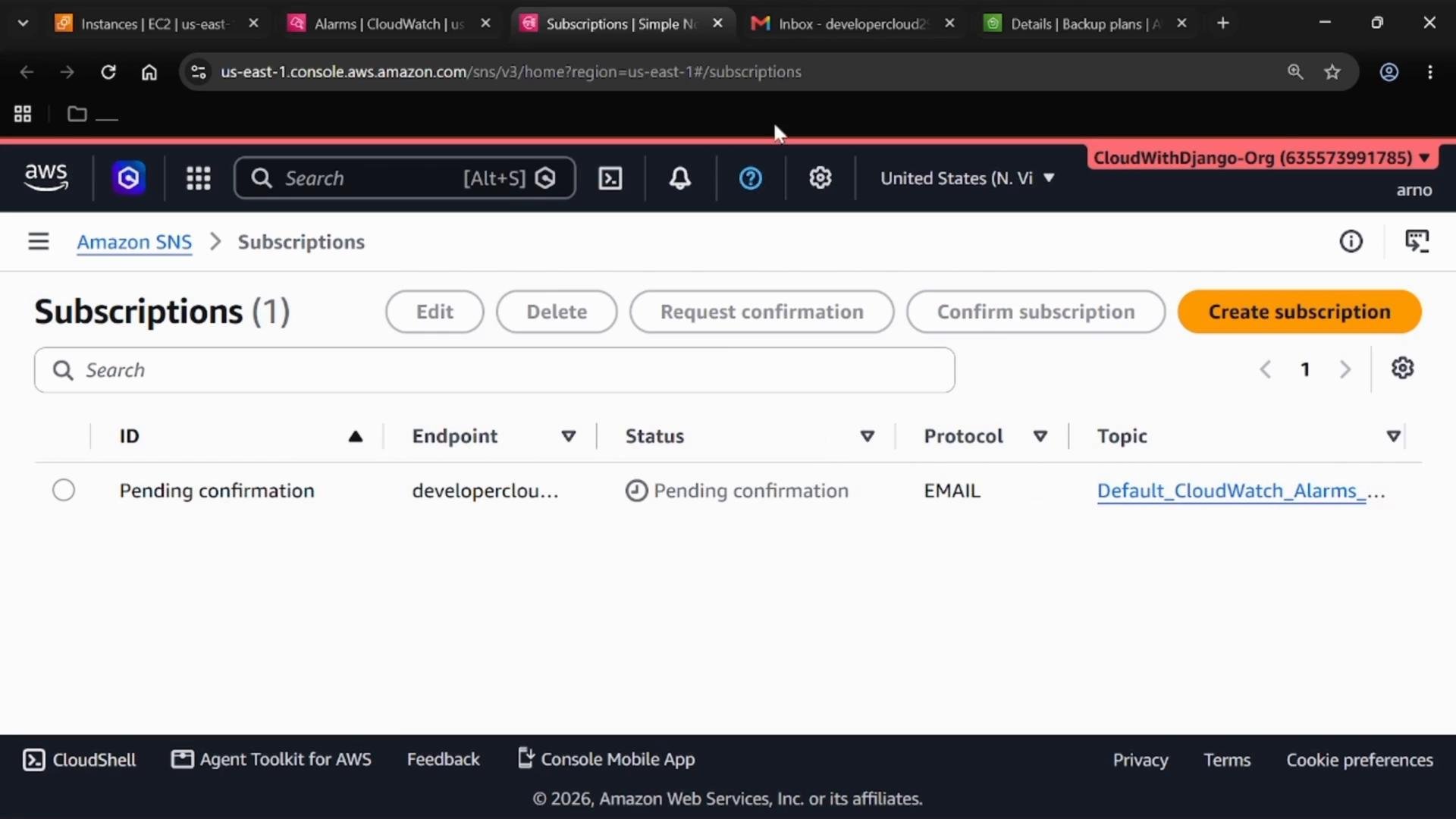Open the console settings gear in navbar

click(821, 178)
